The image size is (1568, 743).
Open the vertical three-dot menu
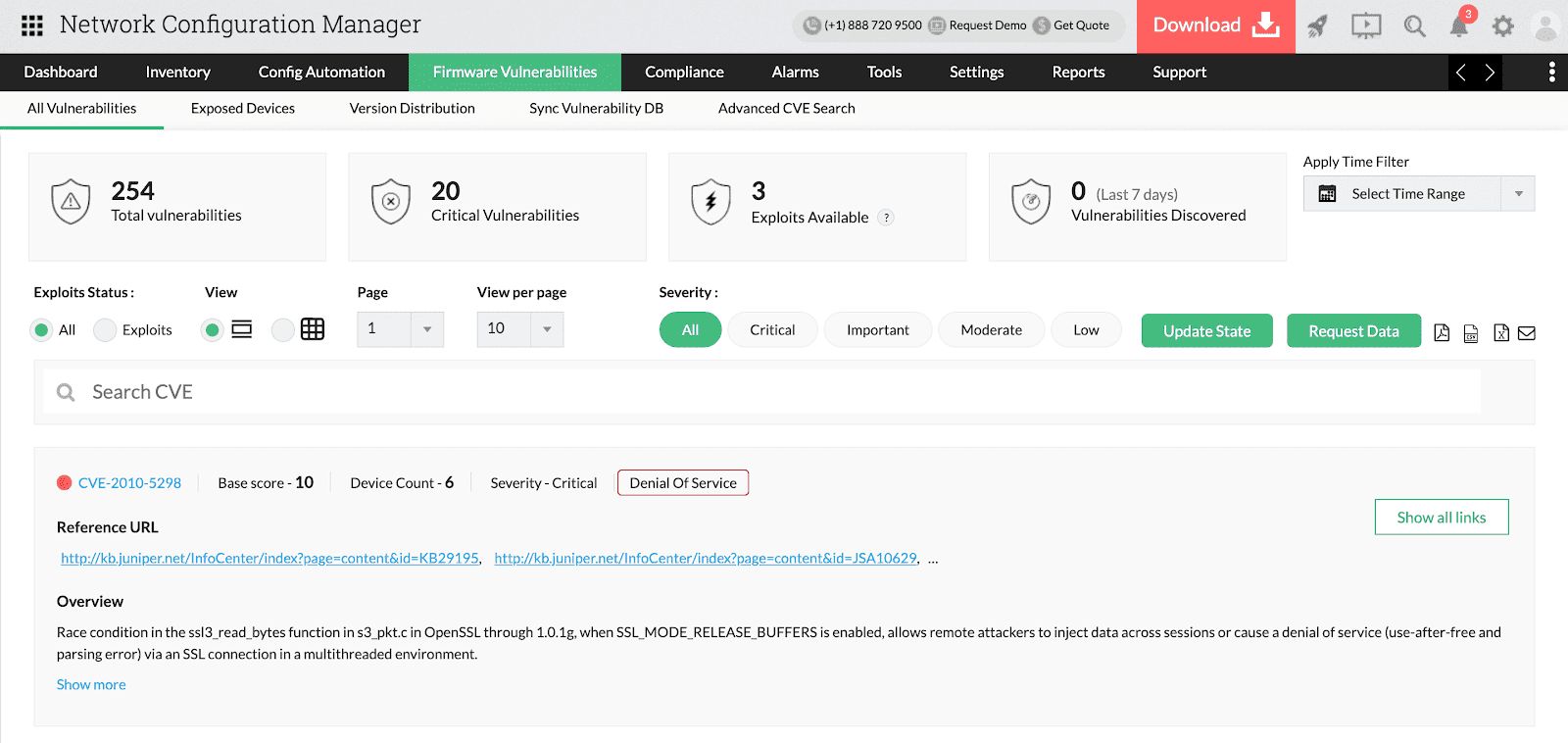coord(1551,72)
